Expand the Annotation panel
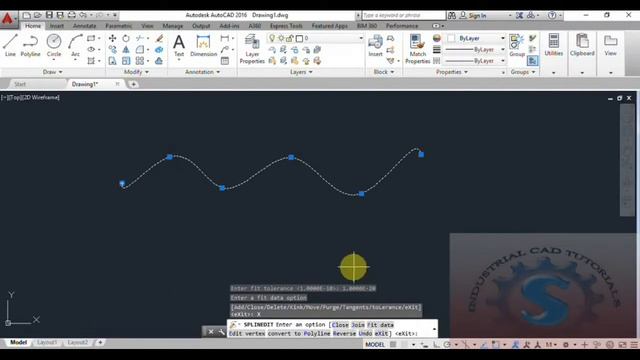640x360 pixels. point(202,72)
